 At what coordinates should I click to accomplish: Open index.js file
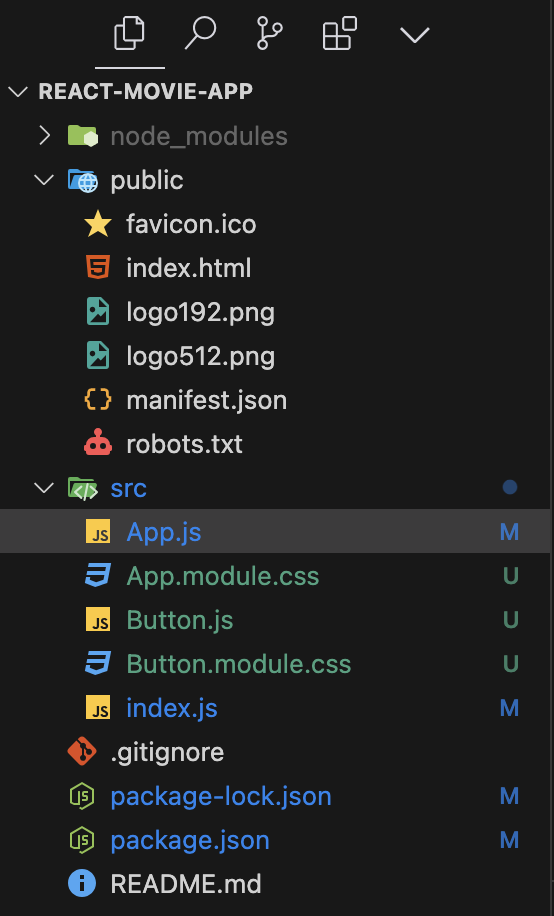point(172,709)
